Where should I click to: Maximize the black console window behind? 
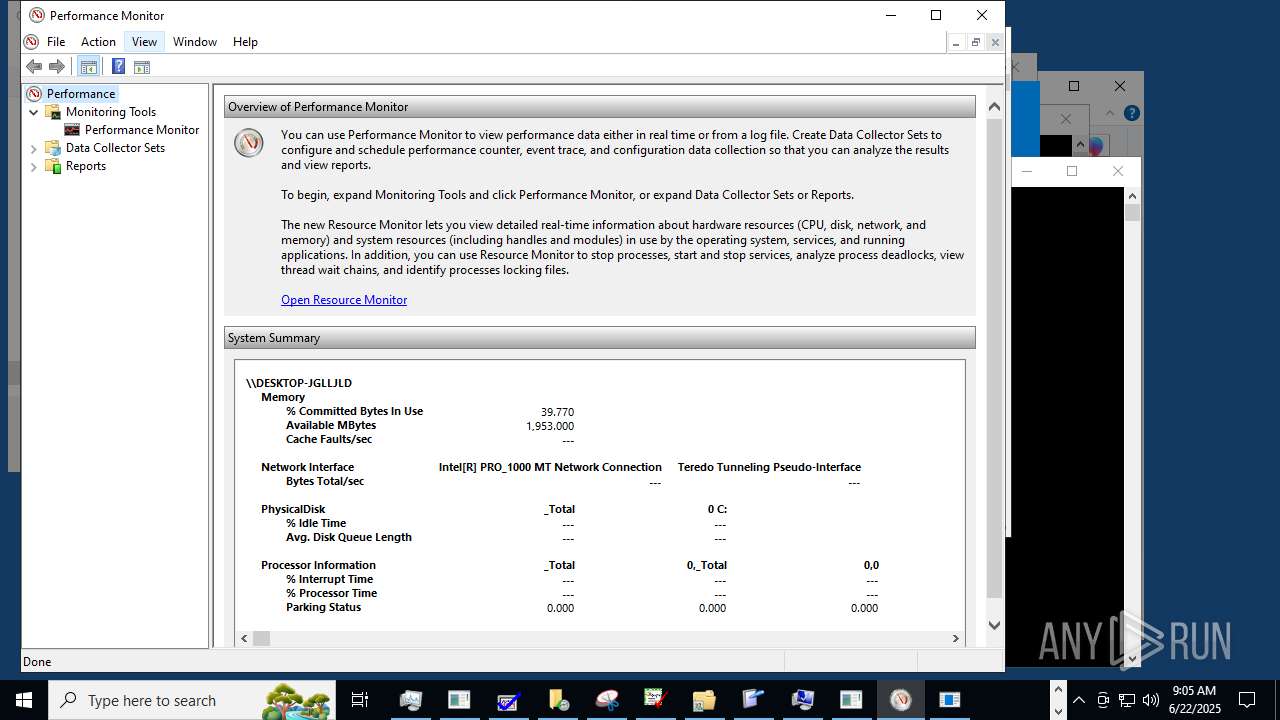point(1072,171)
